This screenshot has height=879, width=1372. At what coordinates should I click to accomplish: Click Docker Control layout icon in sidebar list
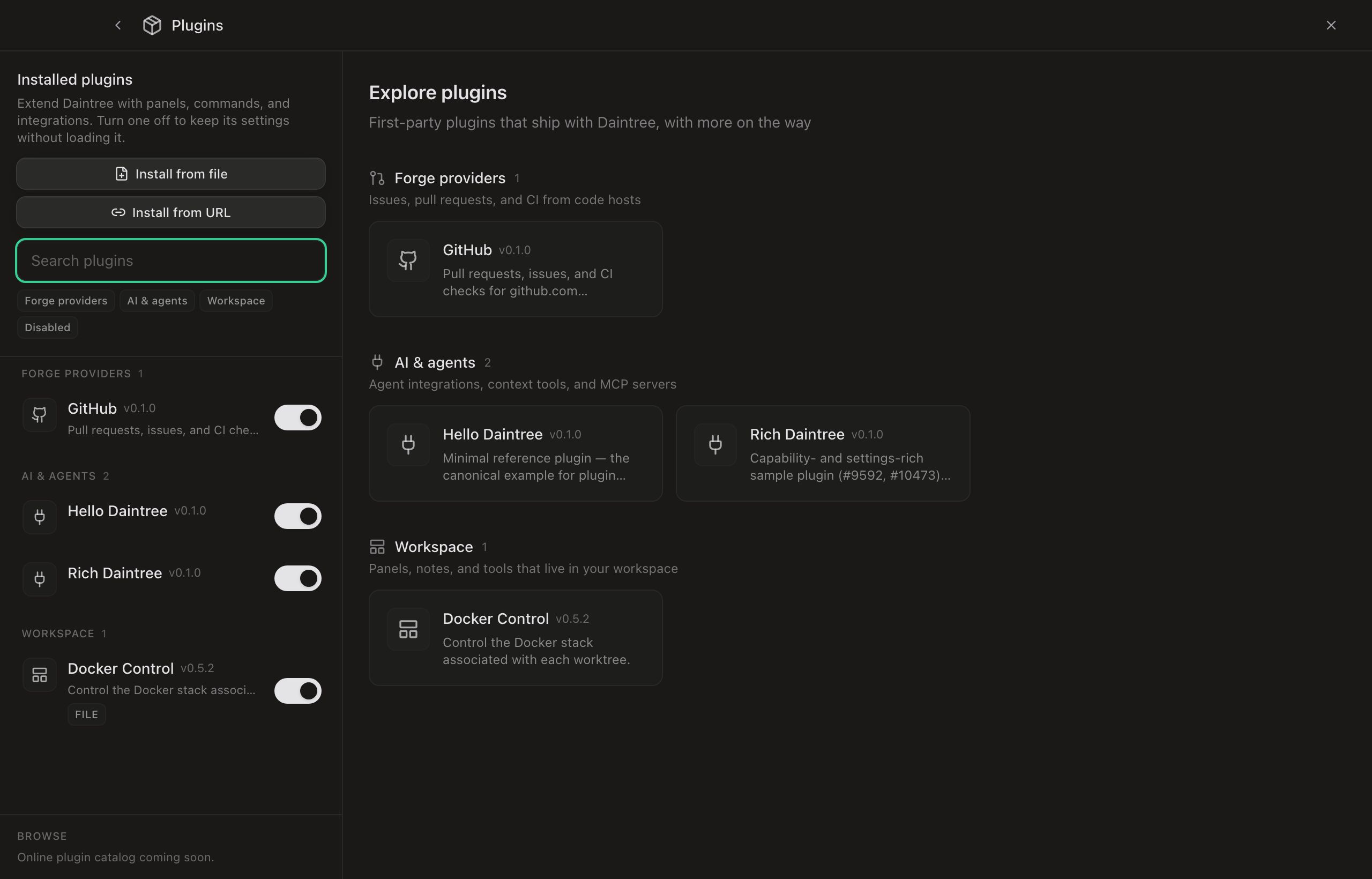(x=39, y=675)
